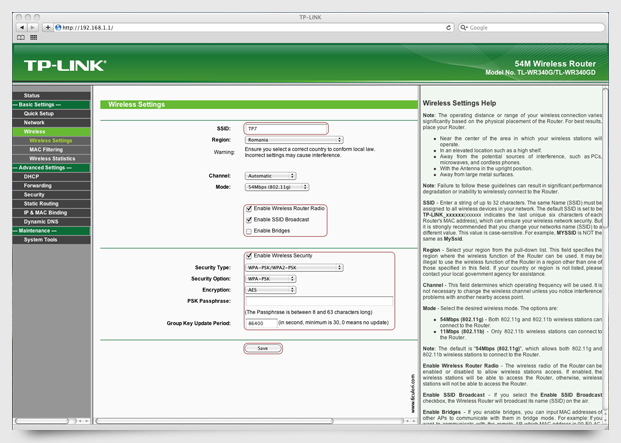621x443 pixels.
Task: Open the Status menu item
Action: tap(51, 95)
